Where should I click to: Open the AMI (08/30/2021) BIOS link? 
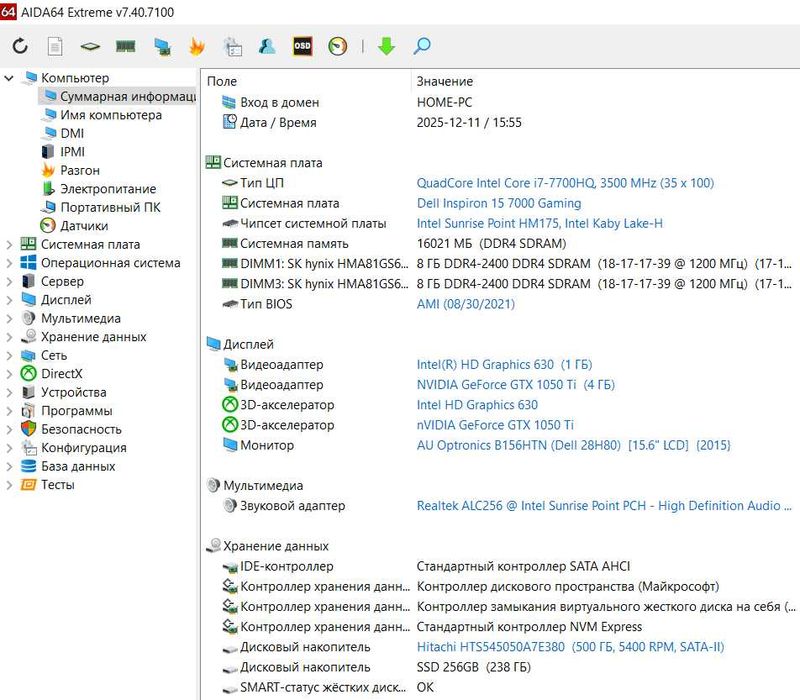[x=466, y=304]
